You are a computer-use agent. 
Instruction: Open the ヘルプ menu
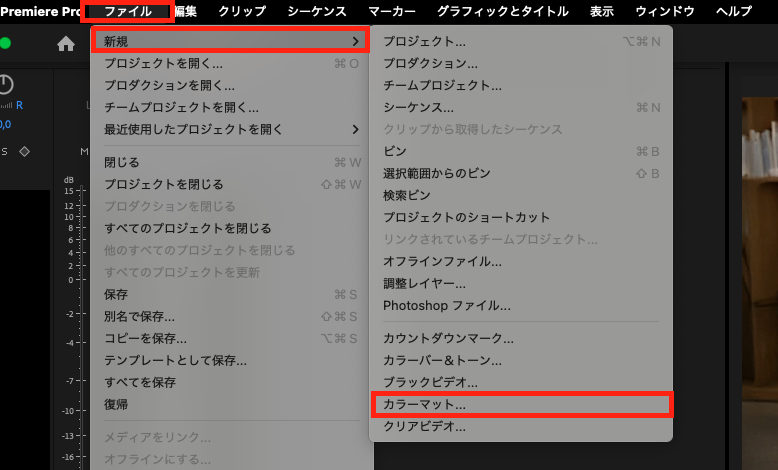(x=734, y=12)
